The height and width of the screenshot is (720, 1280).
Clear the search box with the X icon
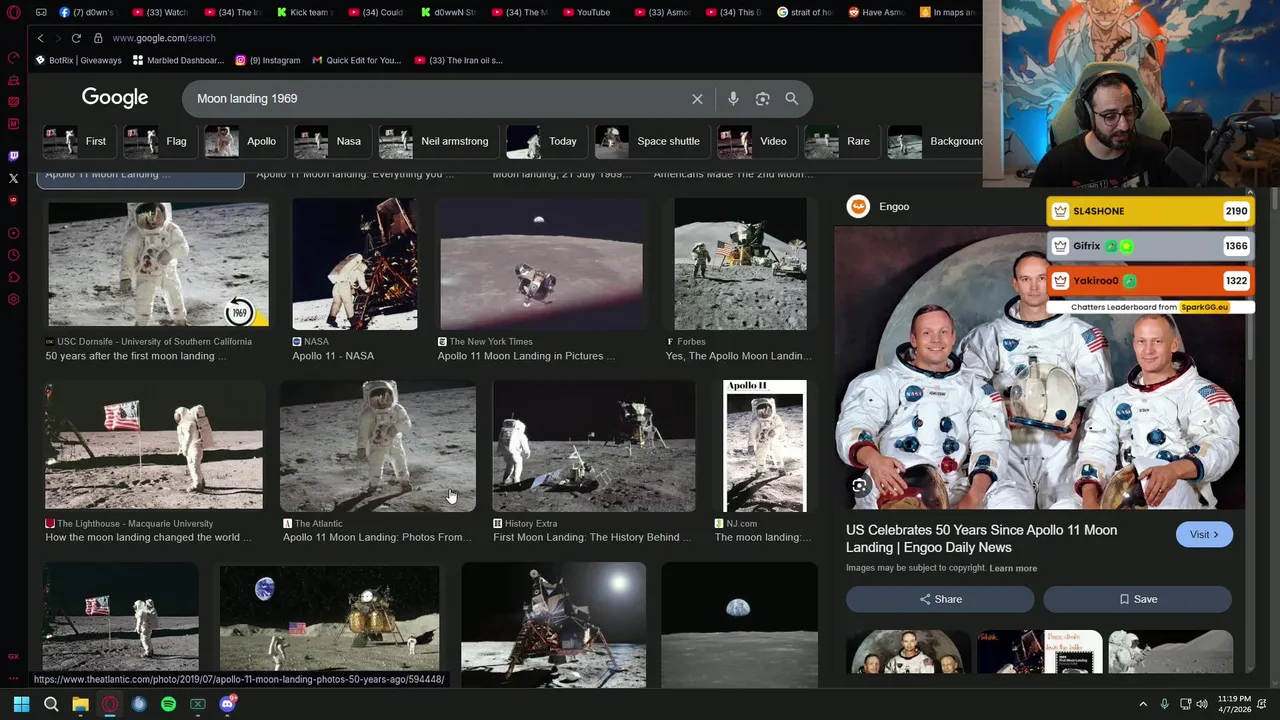[697, 99]
